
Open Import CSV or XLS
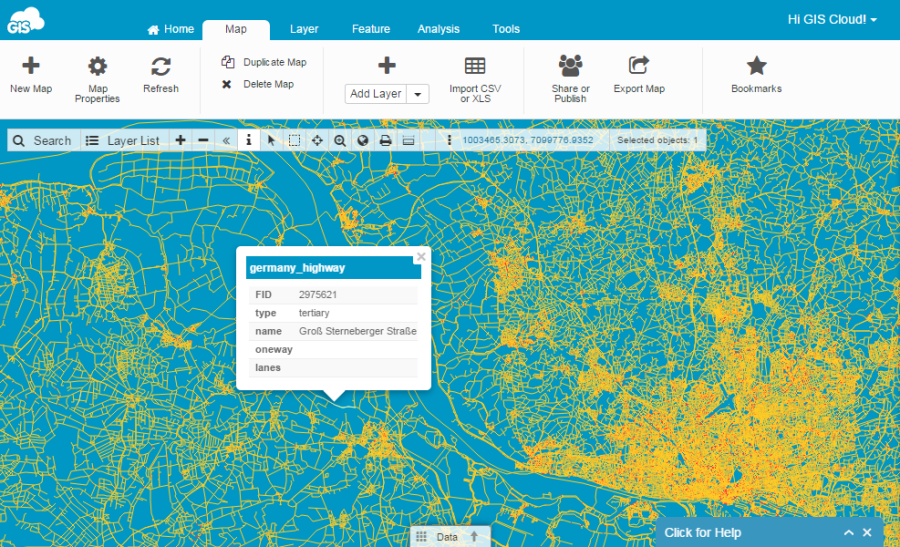[475, 79]
